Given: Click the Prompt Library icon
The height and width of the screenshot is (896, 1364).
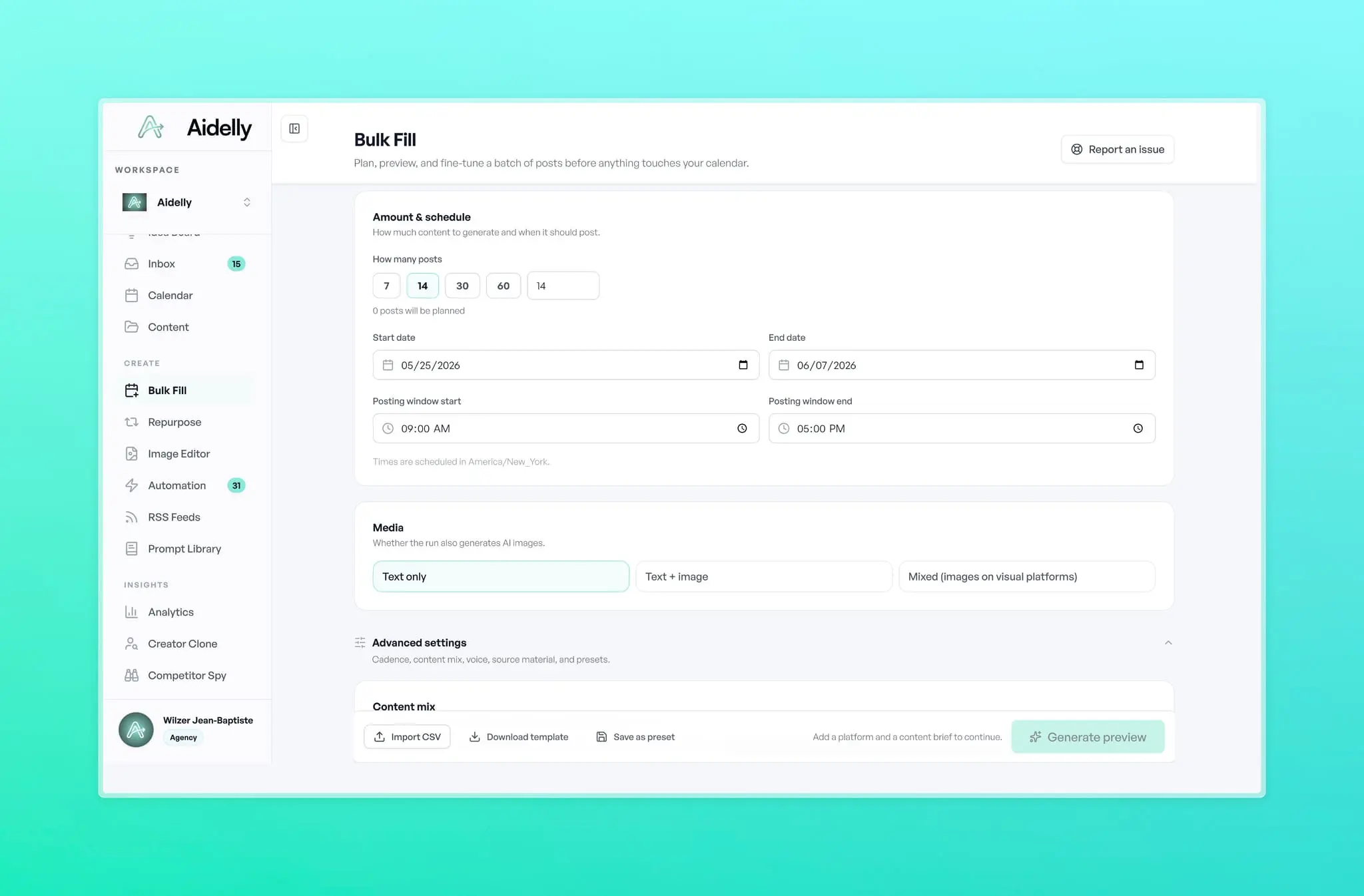Looking at the screenshot, I should (x=131, y=549).
